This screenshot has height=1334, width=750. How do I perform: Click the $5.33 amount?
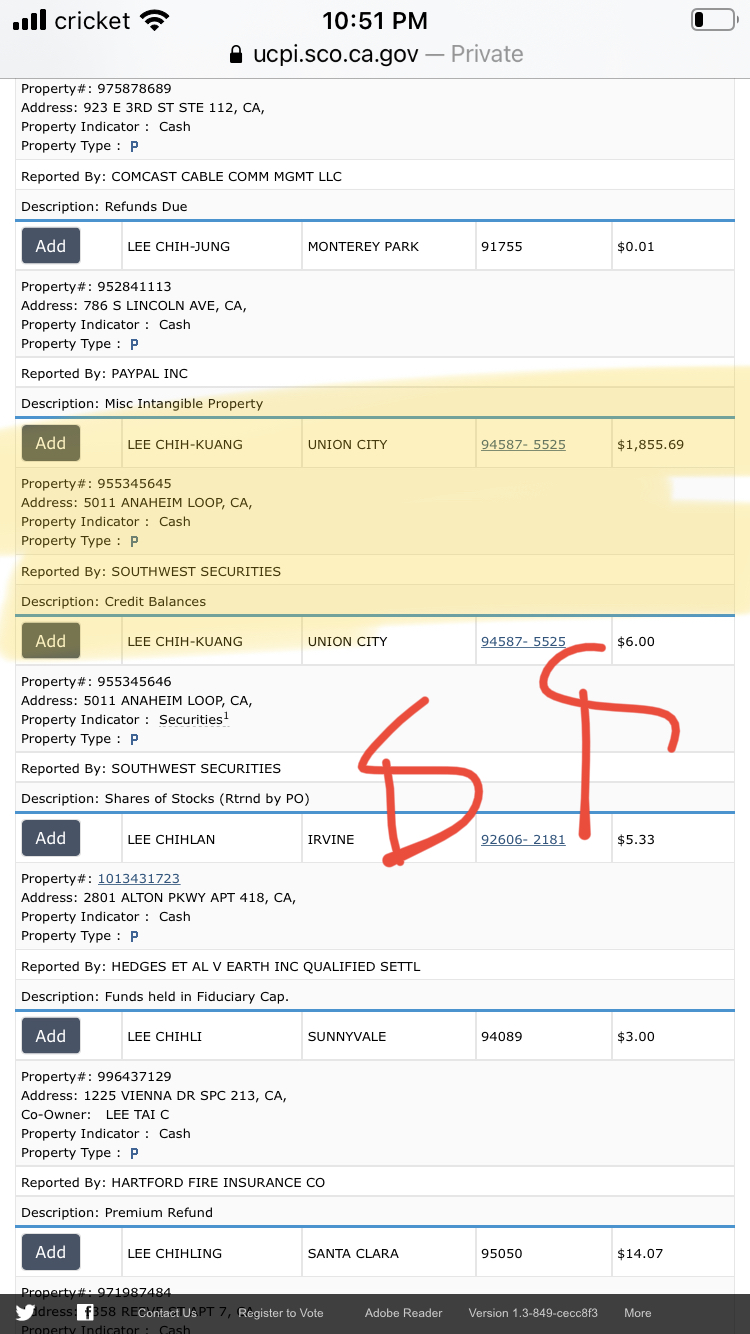pos(636,839)
